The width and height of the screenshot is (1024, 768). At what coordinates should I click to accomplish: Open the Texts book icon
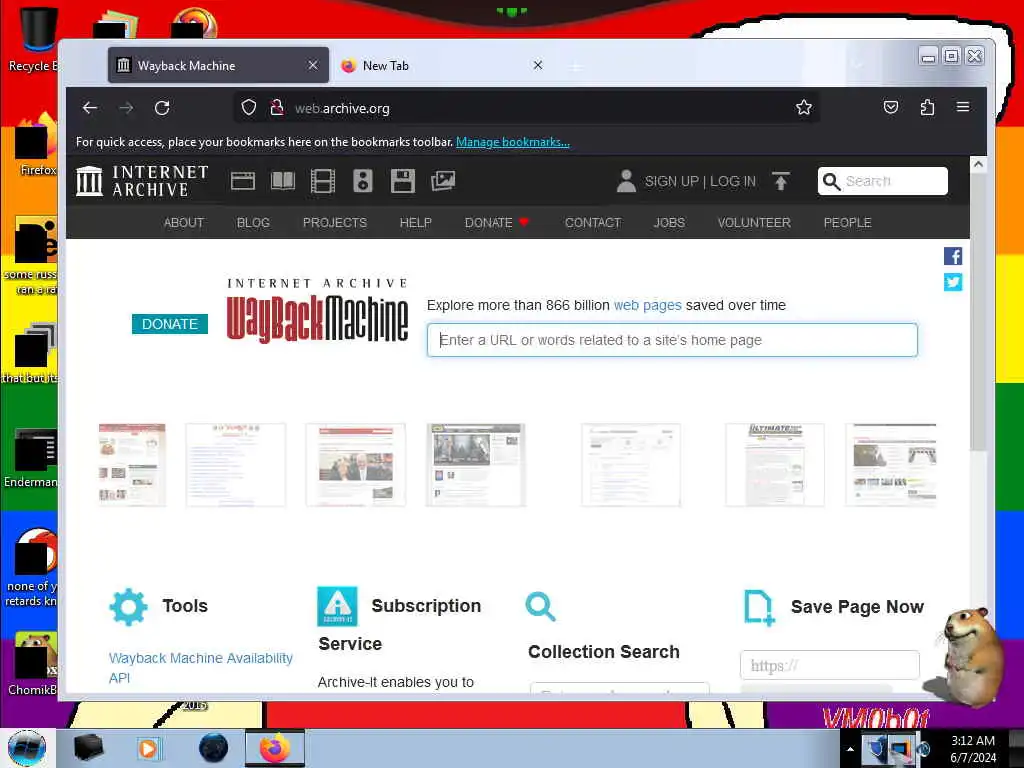tap(283, 181)
